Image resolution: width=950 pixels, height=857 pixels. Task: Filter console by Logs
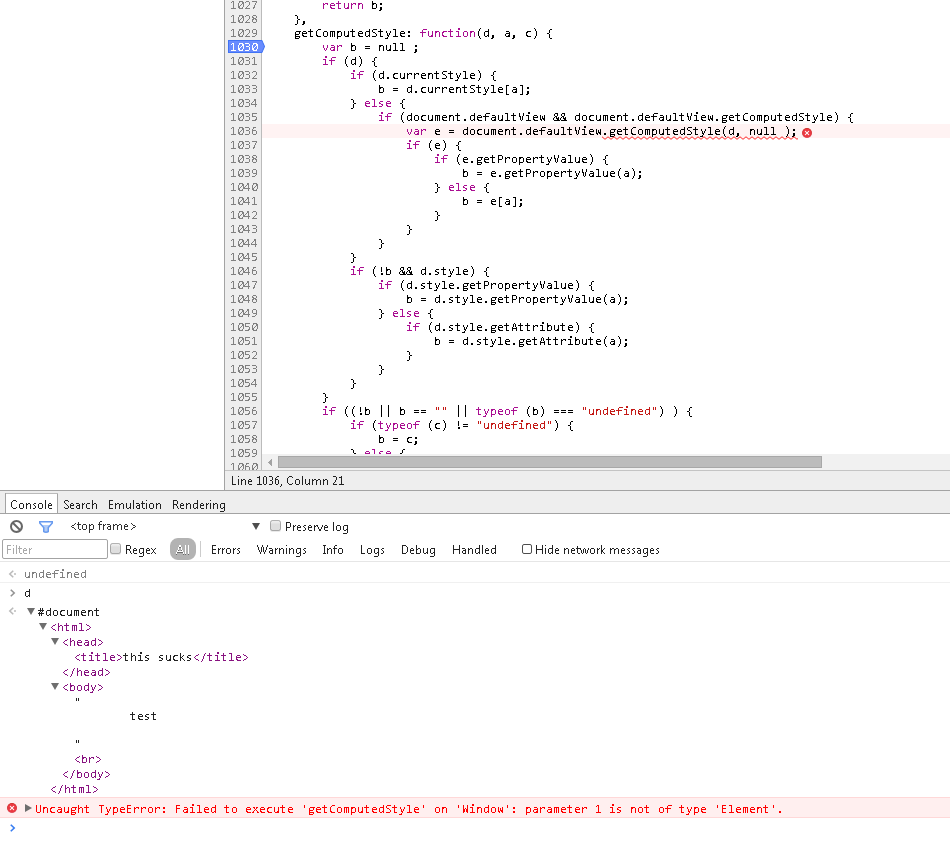[x=372, y=549]
